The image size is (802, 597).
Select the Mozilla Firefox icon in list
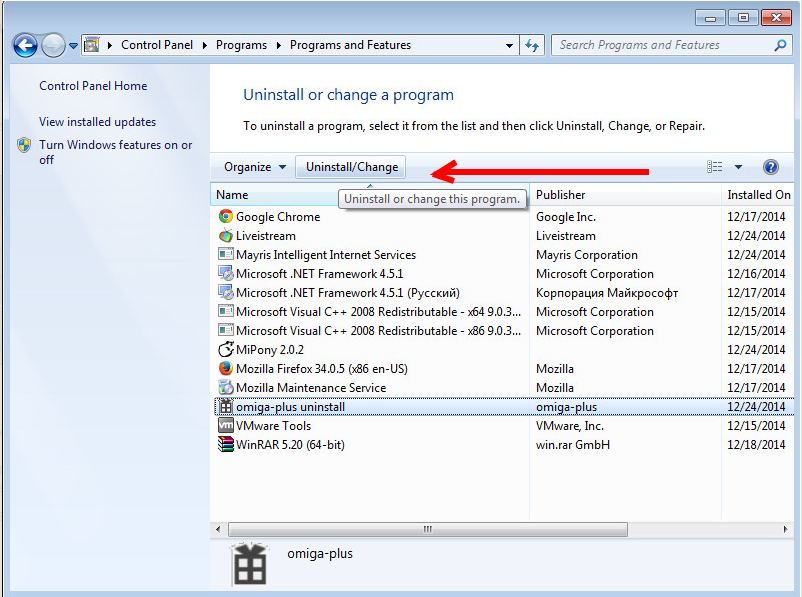[226, 369]
